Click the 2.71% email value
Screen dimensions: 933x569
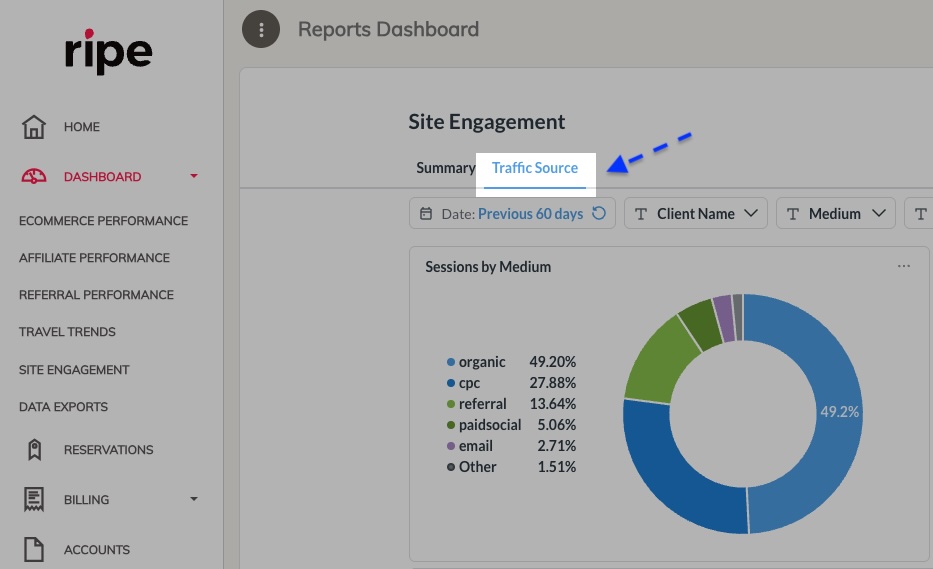[556, 446]
